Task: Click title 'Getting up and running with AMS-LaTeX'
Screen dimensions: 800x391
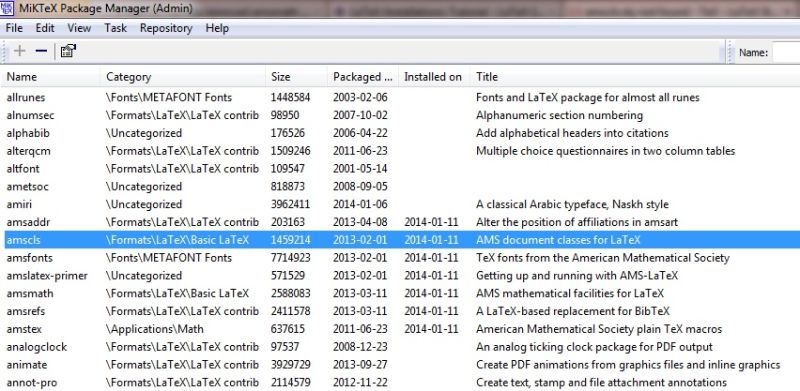Action: [577, 276]
